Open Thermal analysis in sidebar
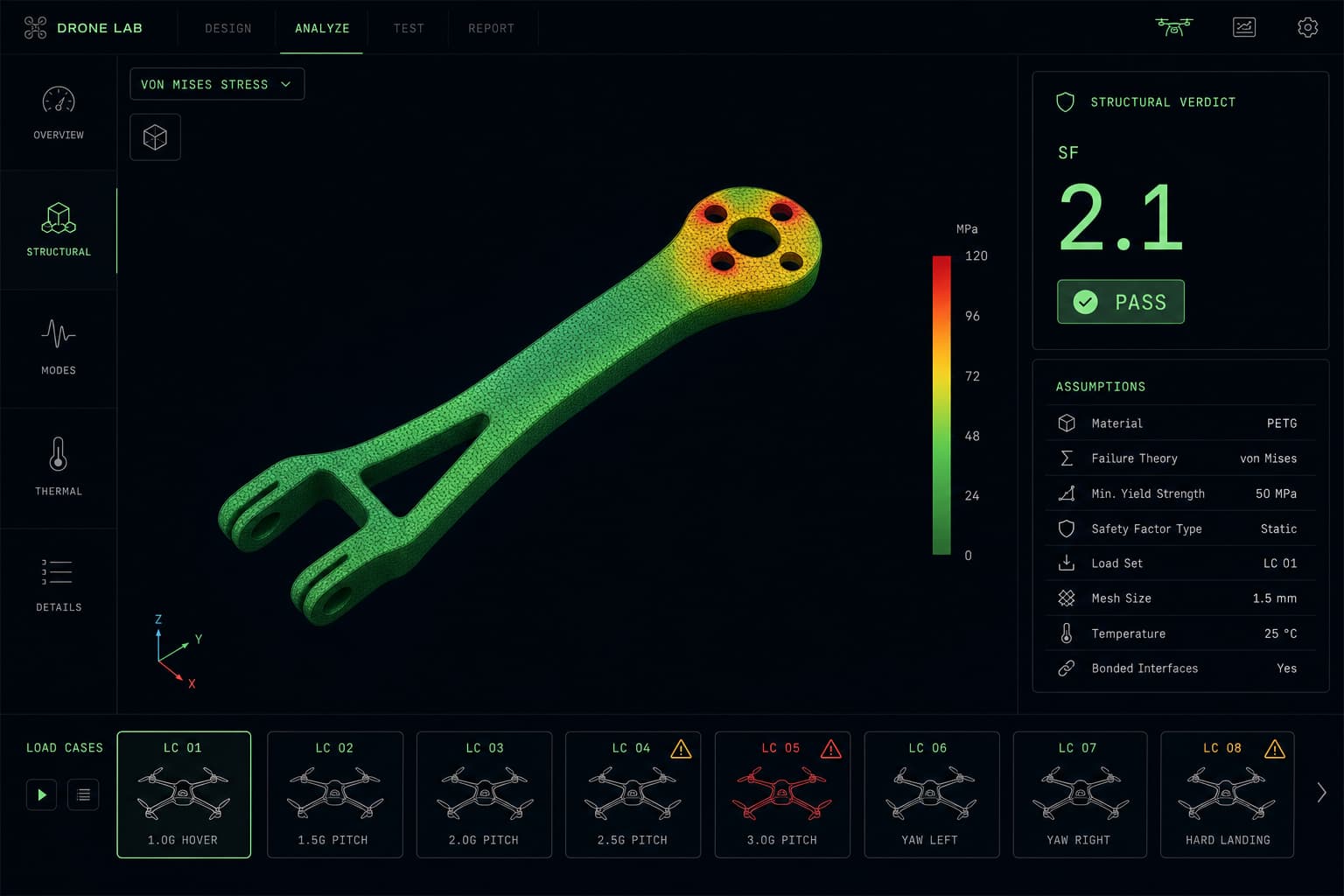Viewport: 1344px width, 896px height. (59, 467)
